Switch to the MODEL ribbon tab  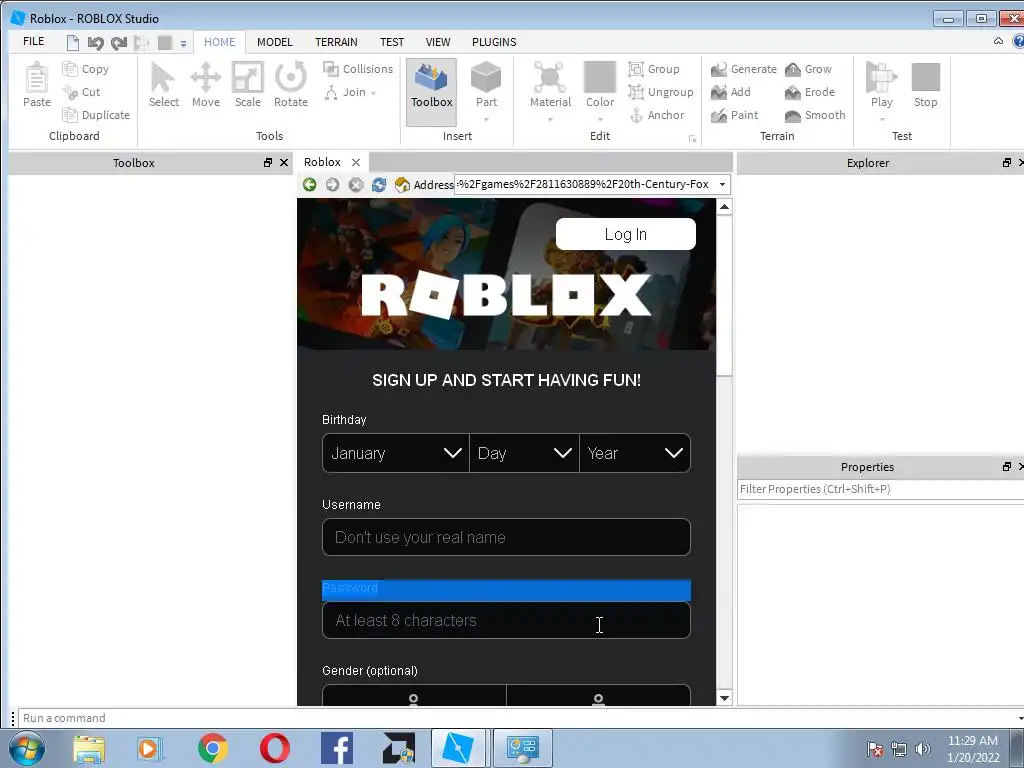coord(274,42)
